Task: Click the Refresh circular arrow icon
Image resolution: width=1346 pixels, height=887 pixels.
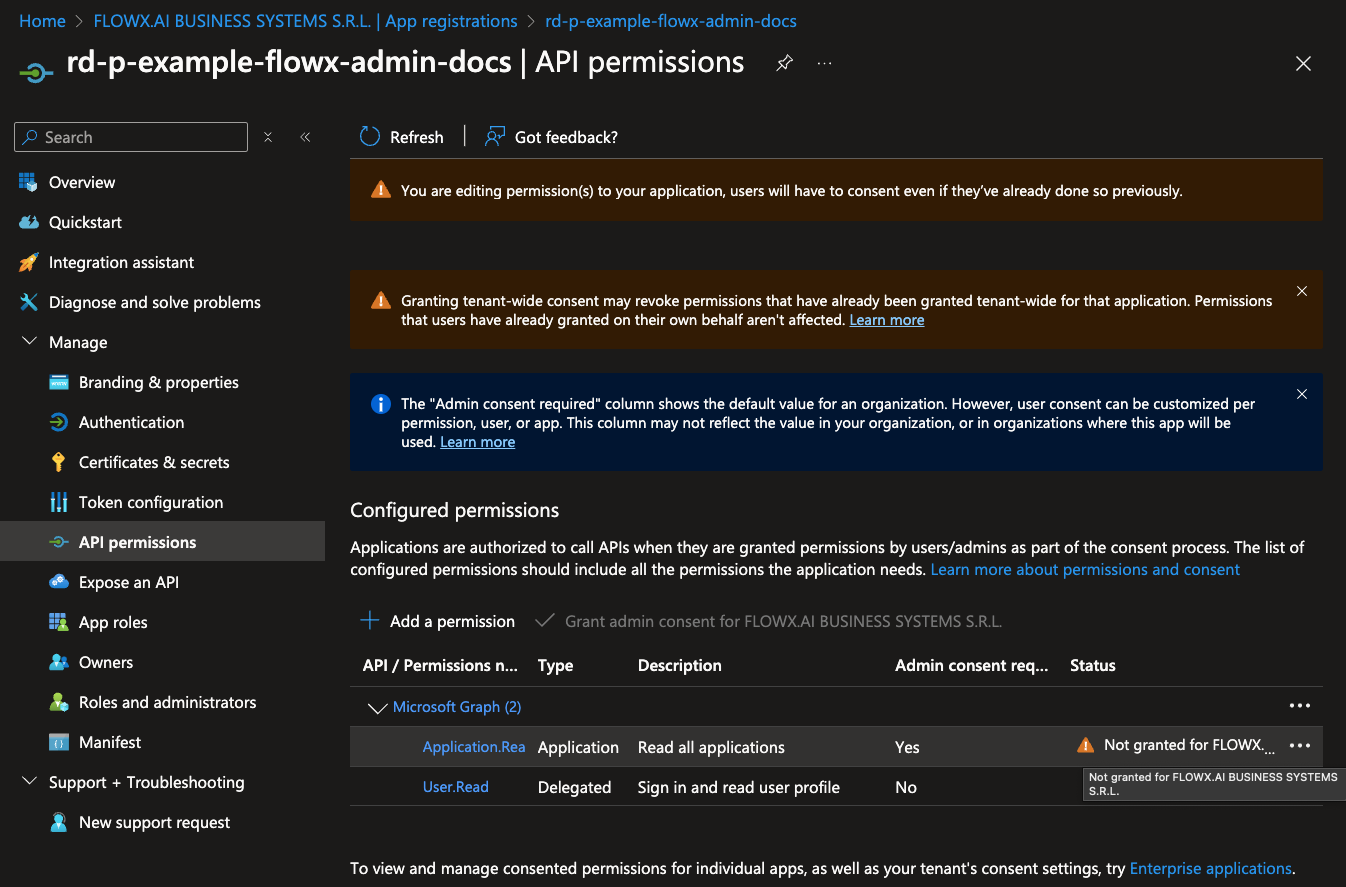Action: [x=370, y=137]
